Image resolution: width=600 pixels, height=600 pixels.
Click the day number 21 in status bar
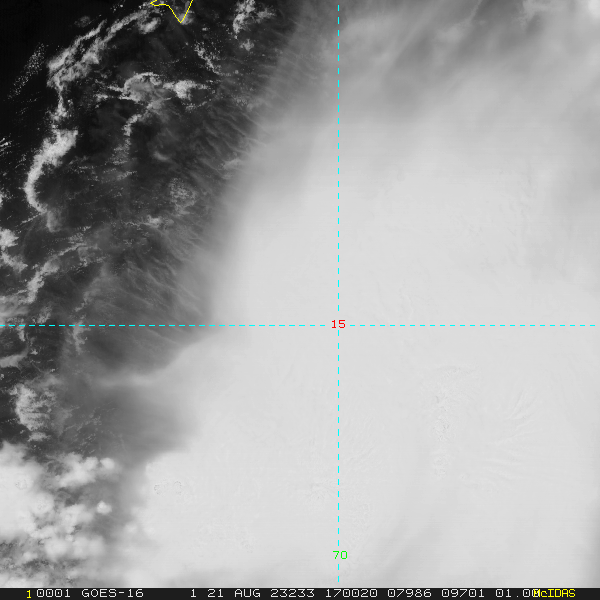click(215, 593)
